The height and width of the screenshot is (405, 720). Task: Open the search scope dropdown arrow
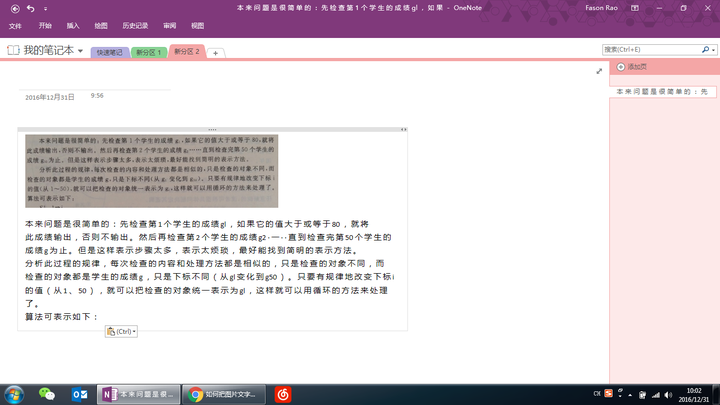tap(714, 50)
